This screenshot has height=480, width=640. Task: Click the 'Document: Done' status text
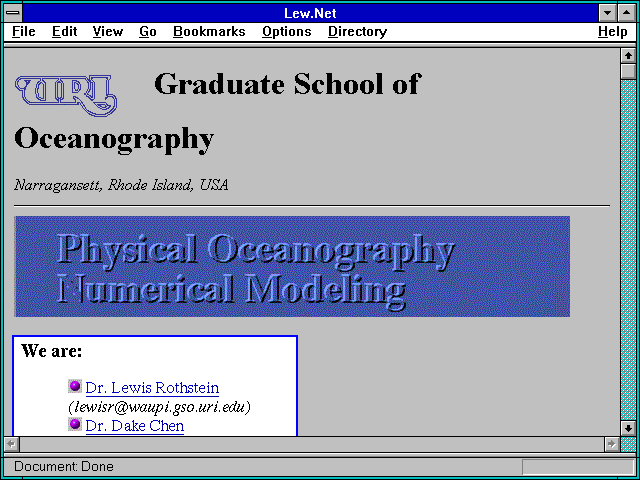64,466
